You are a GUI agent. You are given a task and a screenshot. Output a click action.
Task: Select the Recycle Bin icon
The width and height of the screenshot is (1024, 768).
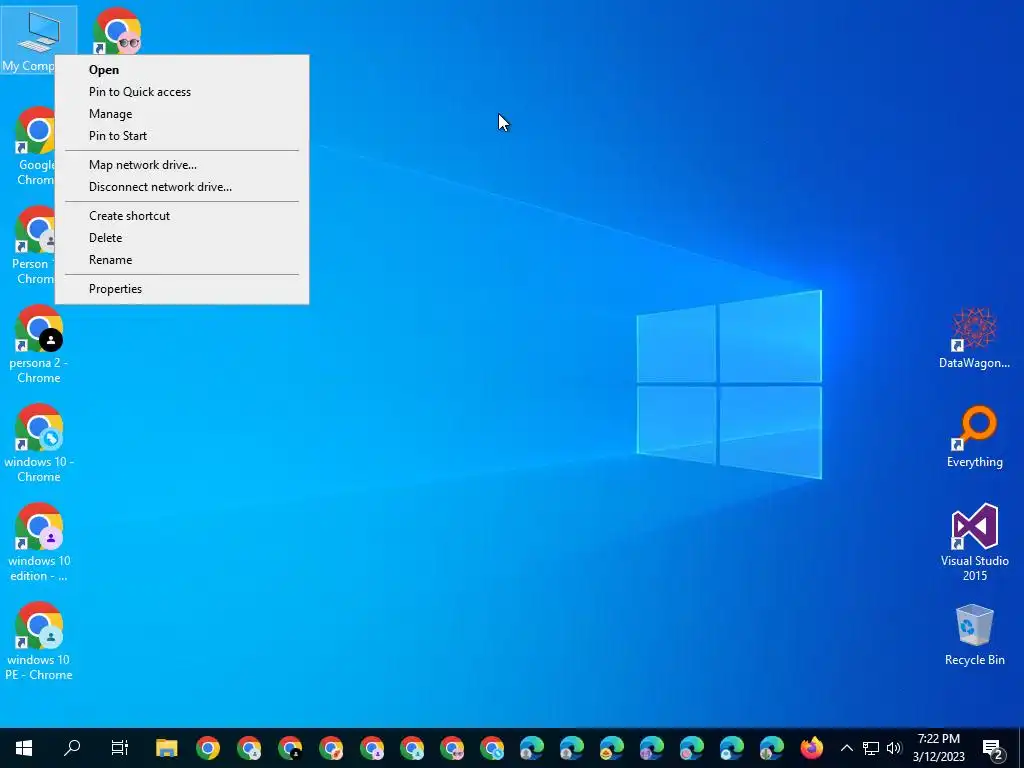tap(974, 635)
